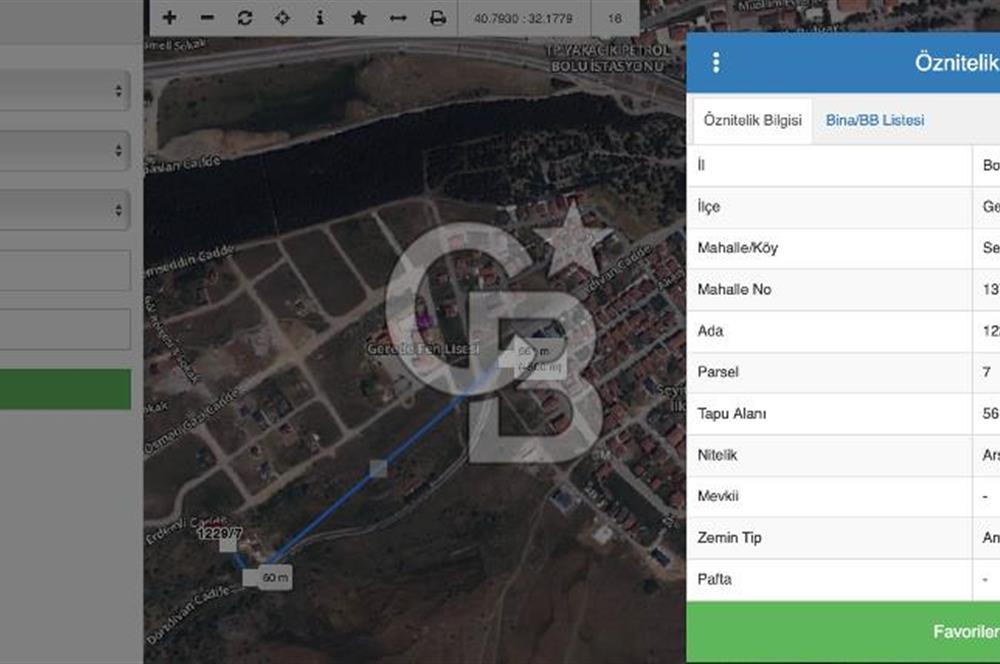
Task: Open the third dropdown in left panel
Action: coord(65,210)
